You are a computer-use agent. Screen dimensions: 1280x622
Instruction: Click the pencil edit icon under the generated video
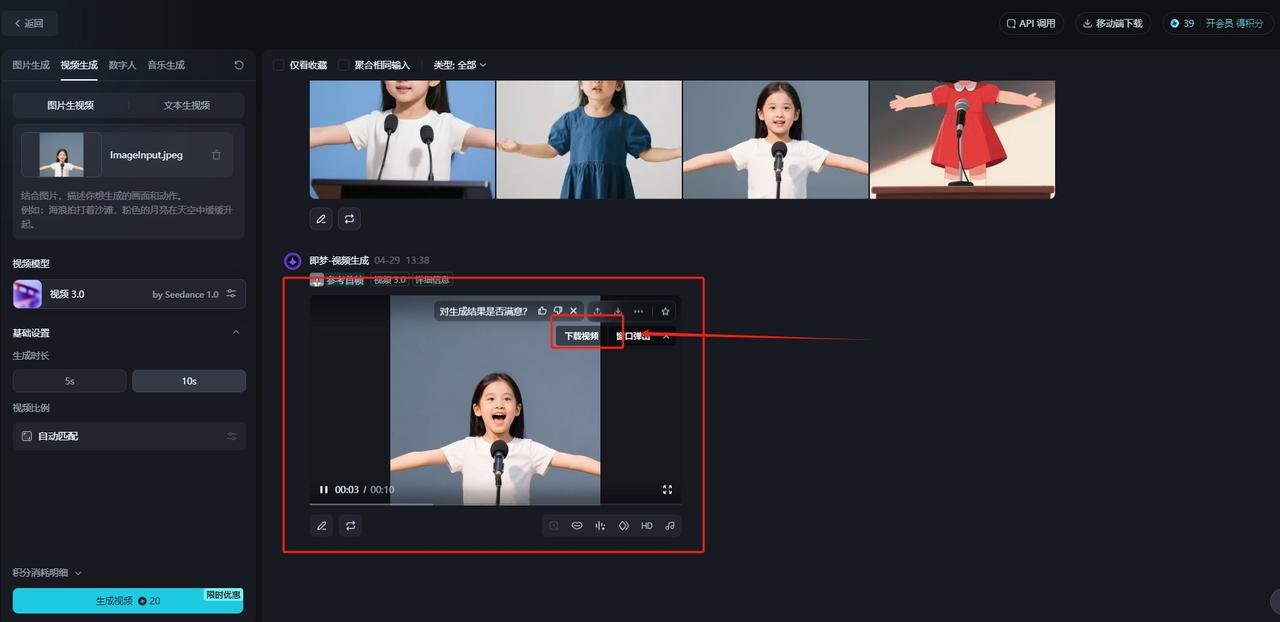click(321, 525)
